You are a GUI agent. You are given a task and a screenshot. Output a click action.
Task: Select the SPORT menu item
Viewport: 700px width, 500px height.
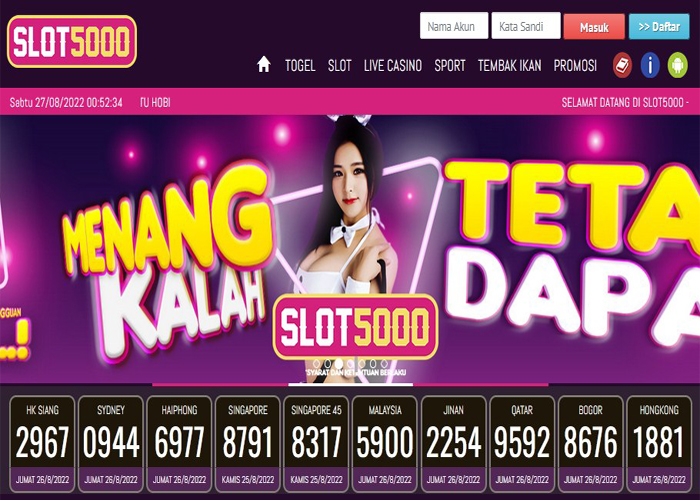pos(450,66)
